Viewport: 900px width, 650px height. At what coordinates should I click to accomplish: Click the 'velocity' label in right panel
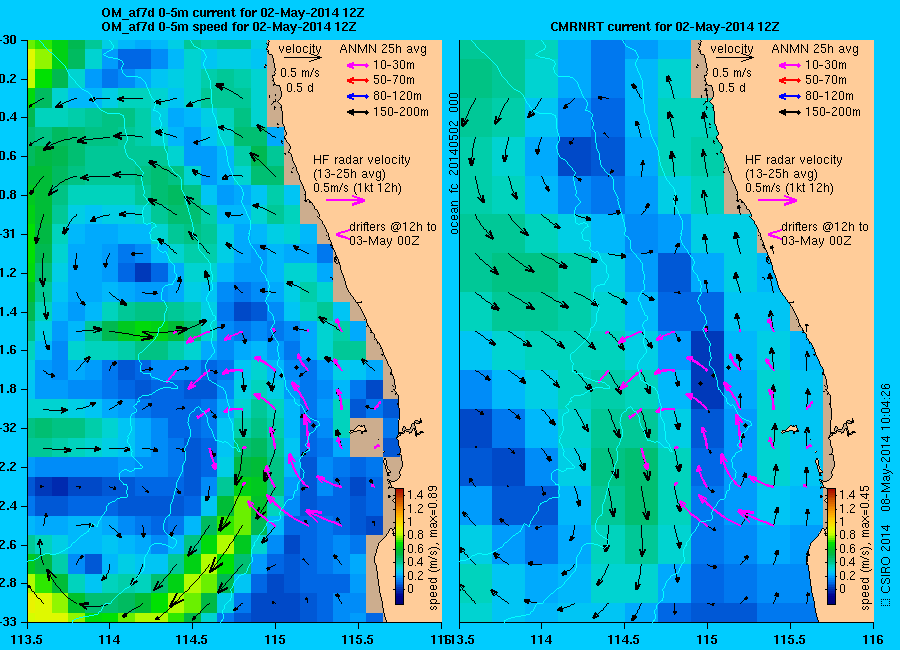click(732, 49)
